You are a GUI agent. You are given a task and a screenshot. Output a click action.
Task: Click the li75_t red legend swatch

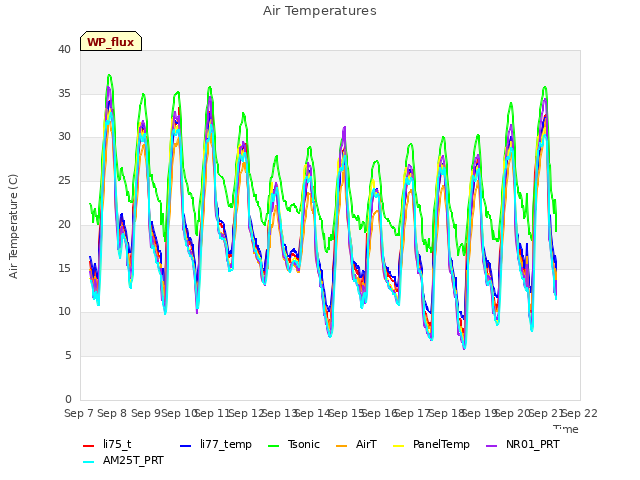click(x=89, y=446)
